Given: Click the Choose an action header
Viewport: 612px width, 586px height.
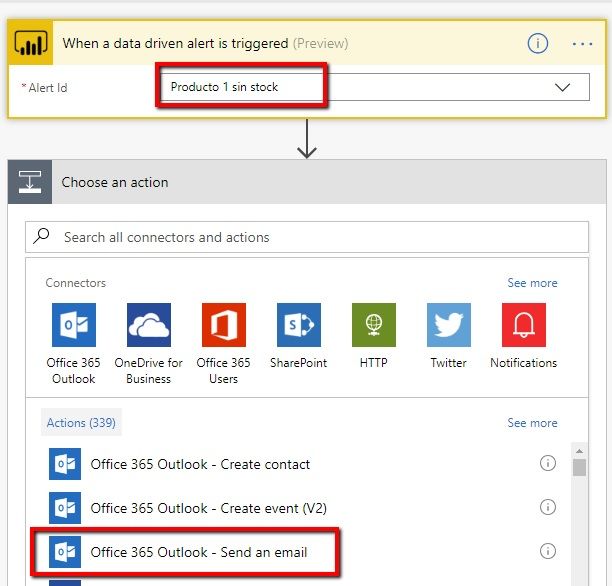Looking at the screenshot, I should [307, 182].
